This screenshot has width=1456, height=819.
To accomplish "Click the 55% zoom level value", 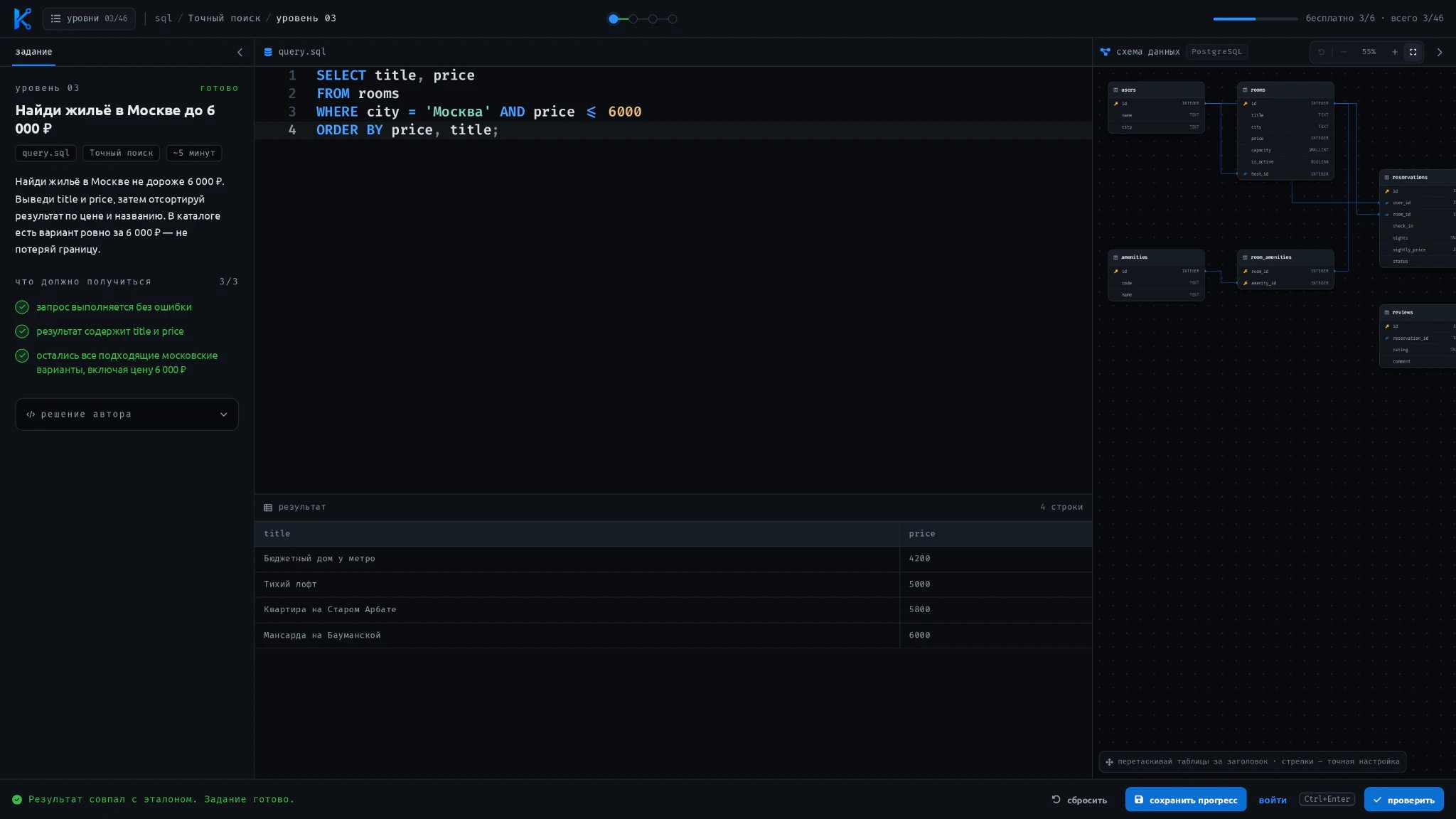I will (1369, 52).
